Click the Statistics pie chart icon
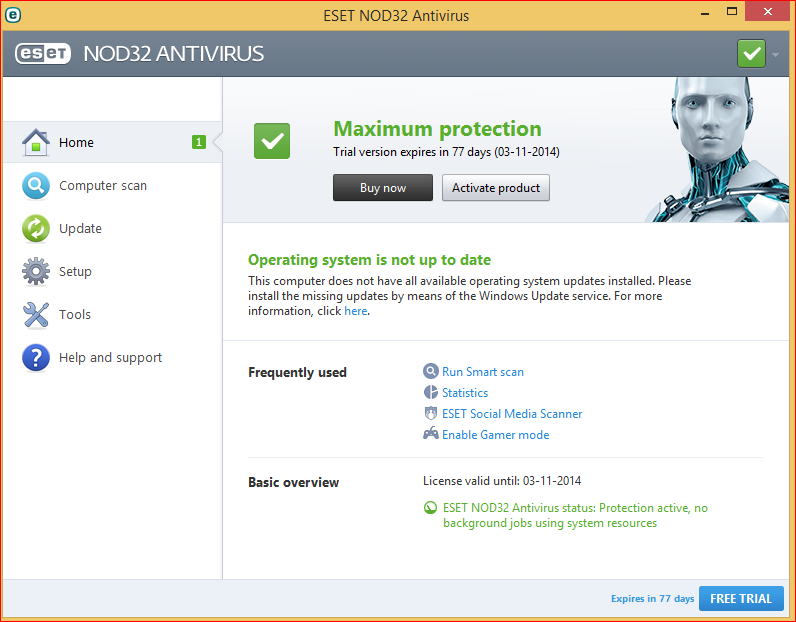This screenshot has height=622, width=796. coord(430,392)
